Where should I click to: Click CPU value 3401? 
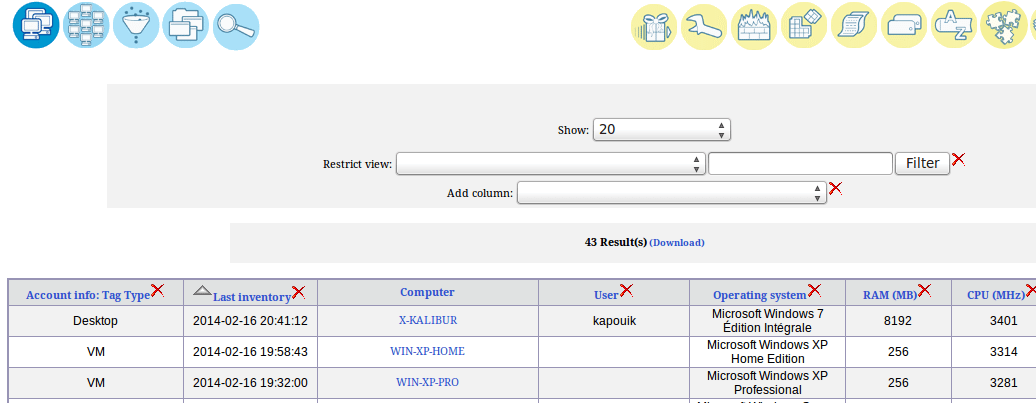[x=1004, y=321]
